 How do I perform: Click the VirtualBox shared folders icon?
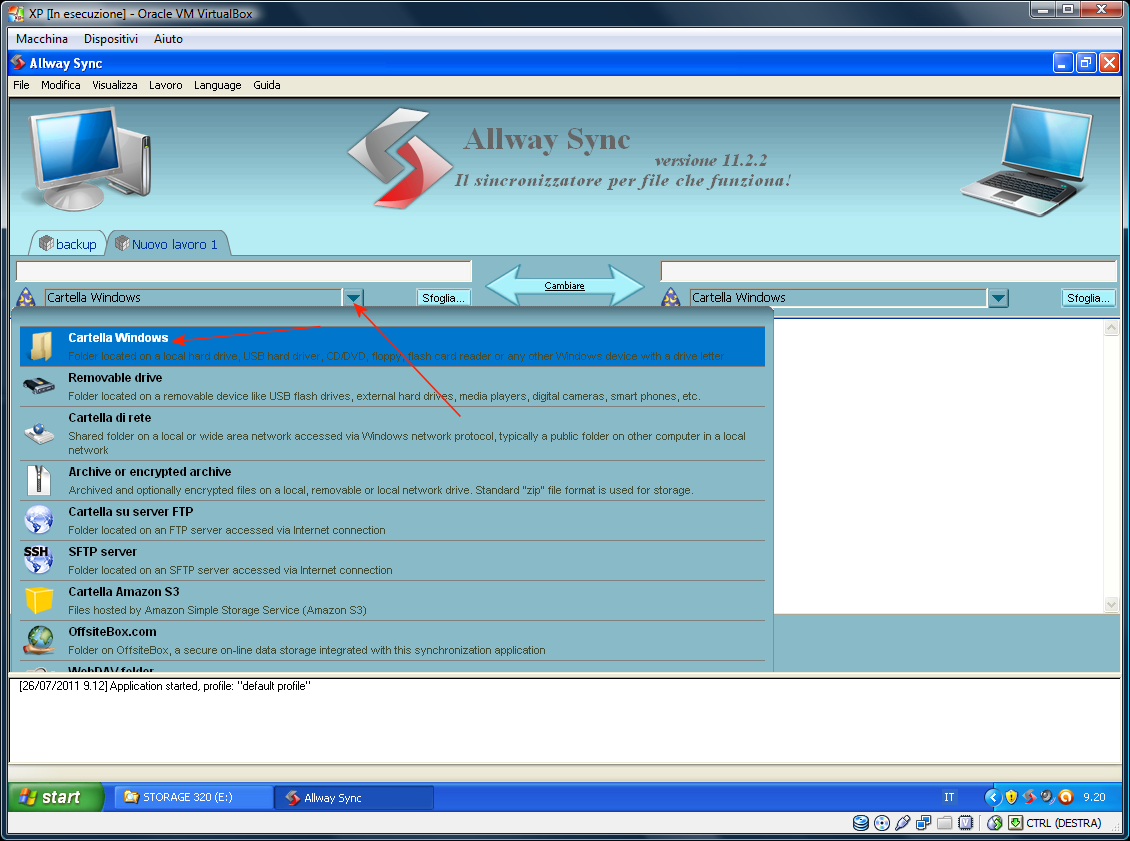pos(945,823)
